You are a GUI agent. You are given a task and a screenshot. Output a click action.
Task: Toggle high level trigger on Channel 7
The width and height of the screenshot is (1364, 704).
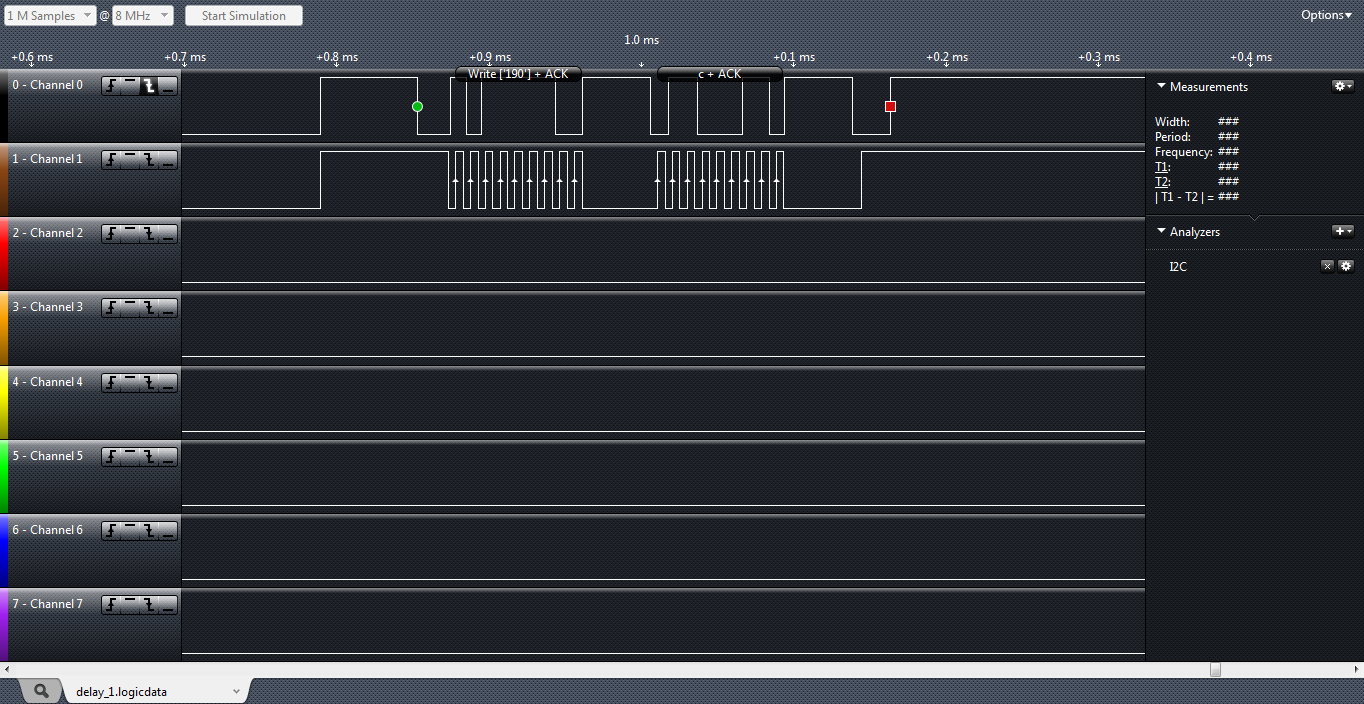pos(130,605)
